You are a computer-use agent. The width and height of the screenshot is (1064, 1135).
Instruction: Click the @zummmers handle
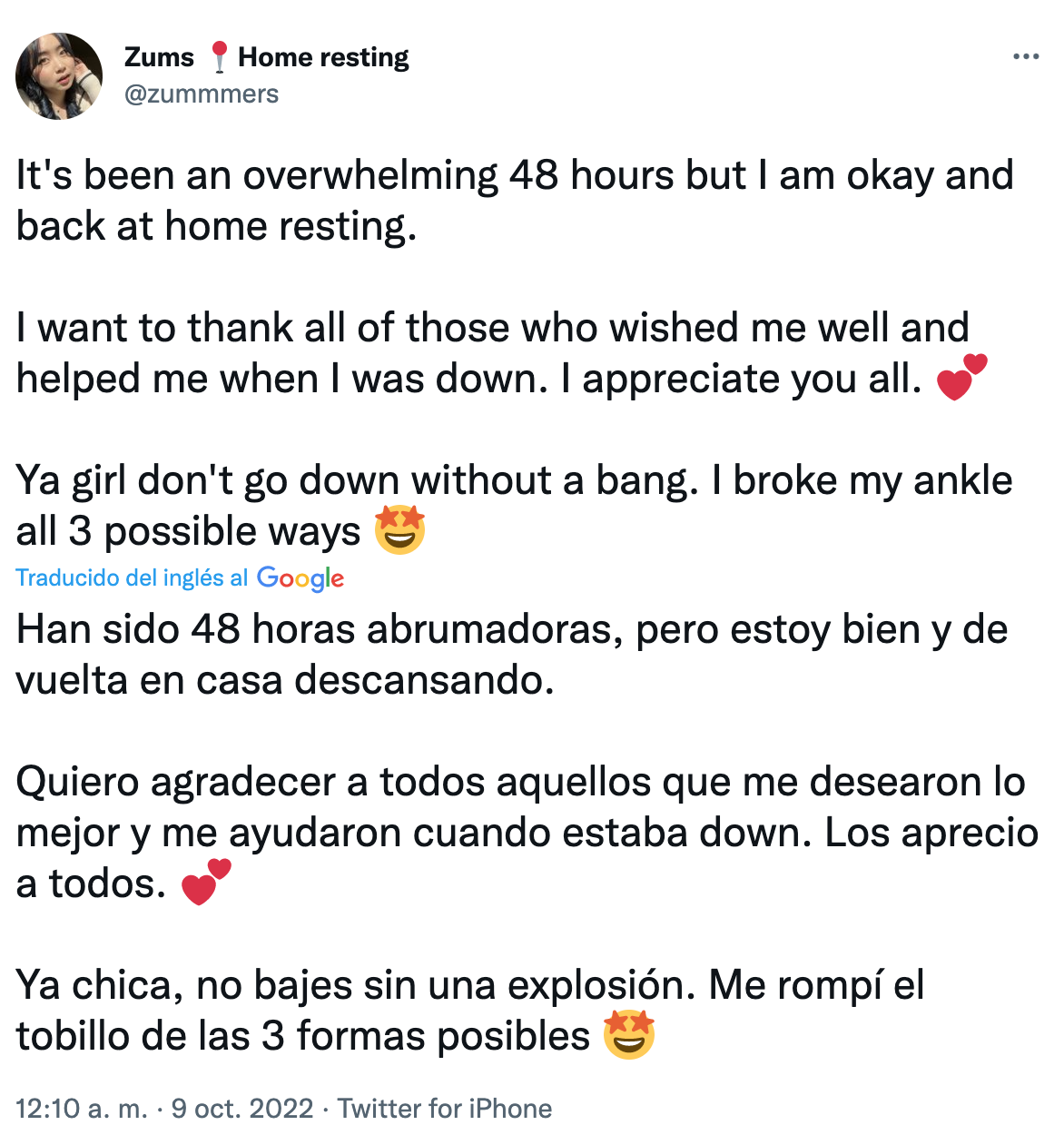(x=202, y=94)
